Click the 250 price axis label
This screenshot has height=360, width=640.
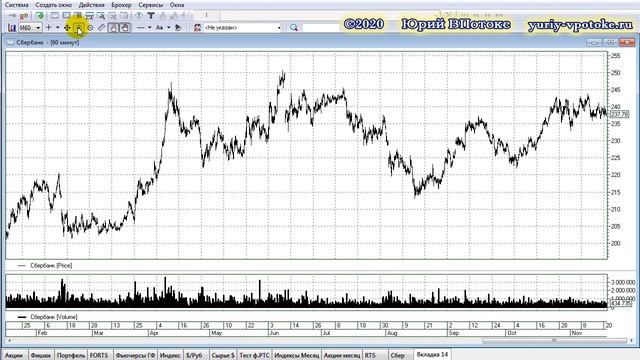tap(616, 73)
